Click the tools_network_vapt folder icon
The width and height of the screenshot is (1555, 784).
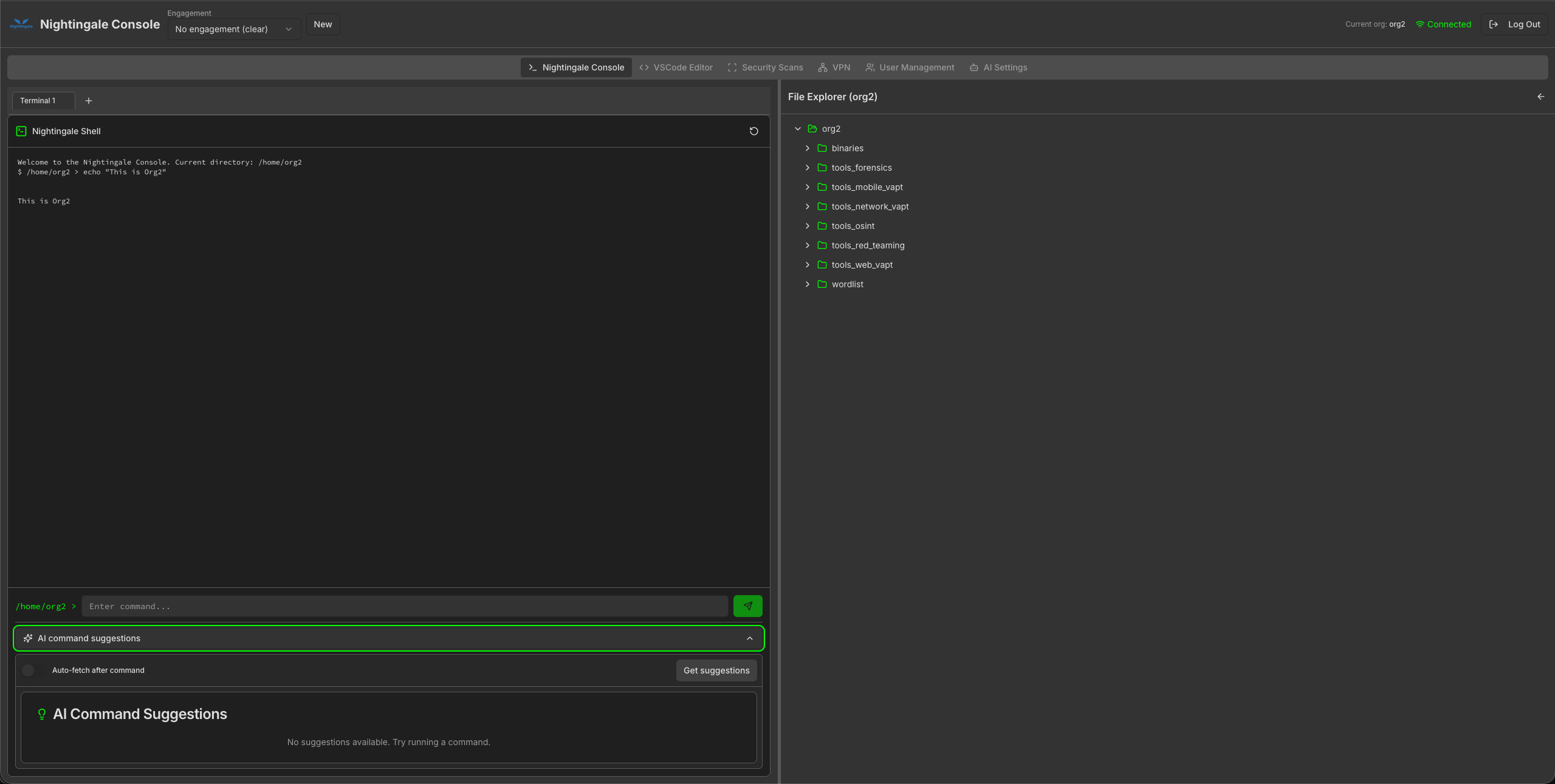point(822,206)
